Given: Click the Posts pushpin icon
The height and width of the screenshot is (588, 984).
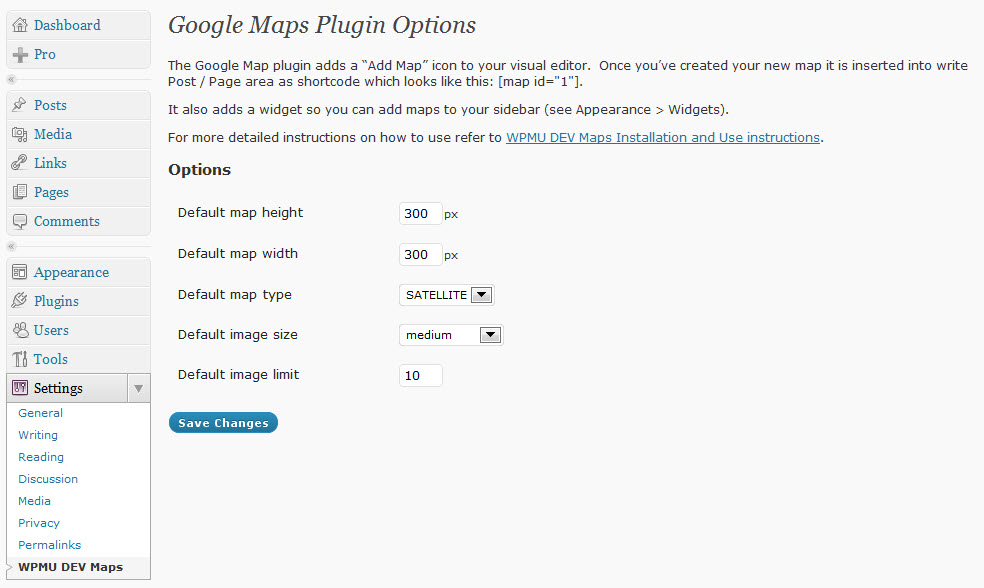Looking at the screenshot, I should (x=20, y=105).
